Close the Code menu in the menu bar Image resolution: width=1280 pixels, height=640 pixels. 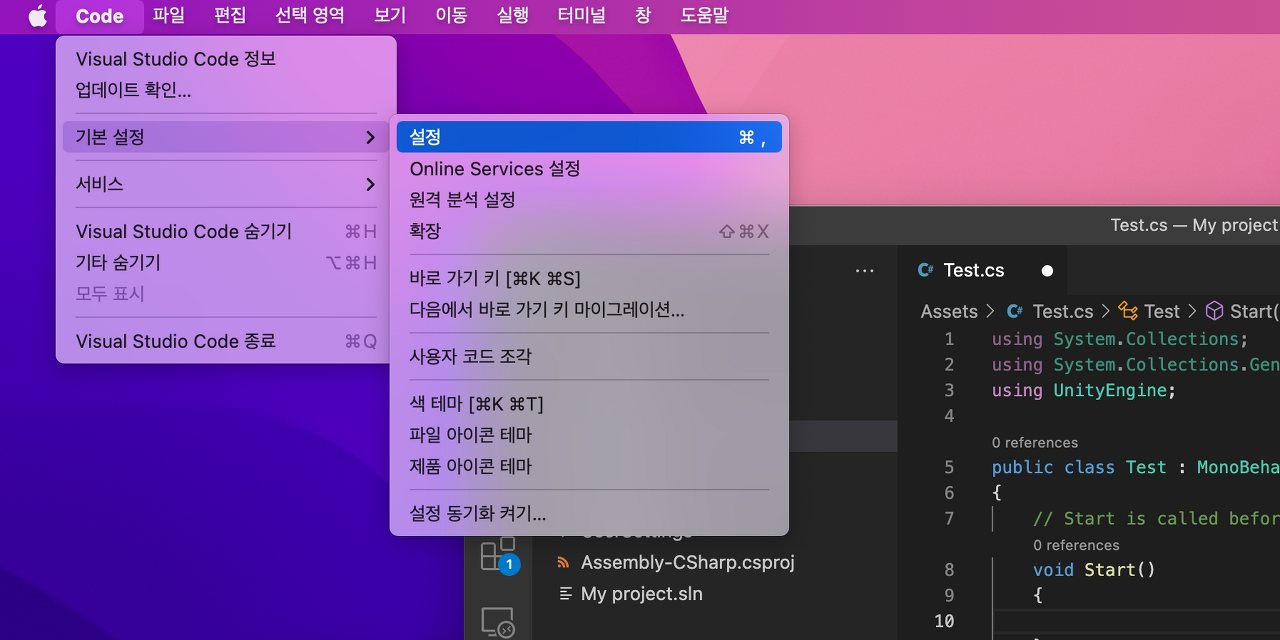[x=100, y=16]
